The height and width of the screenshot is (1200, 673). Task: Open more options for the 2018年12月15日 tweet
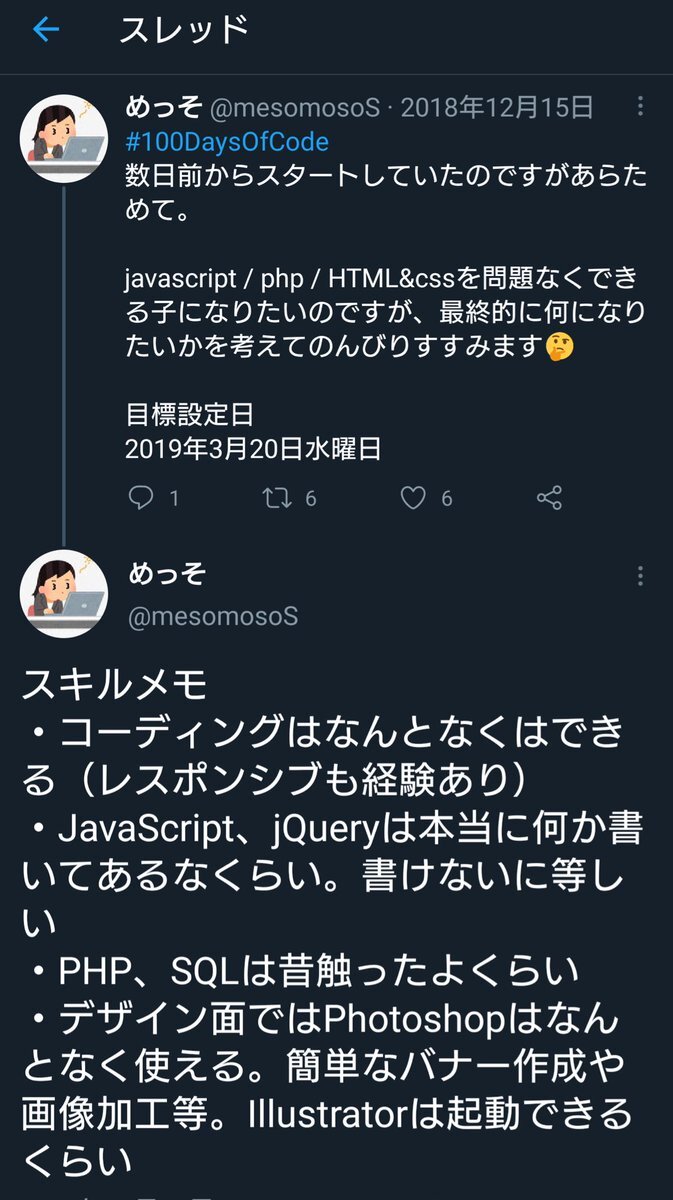[x=640, y=108]
